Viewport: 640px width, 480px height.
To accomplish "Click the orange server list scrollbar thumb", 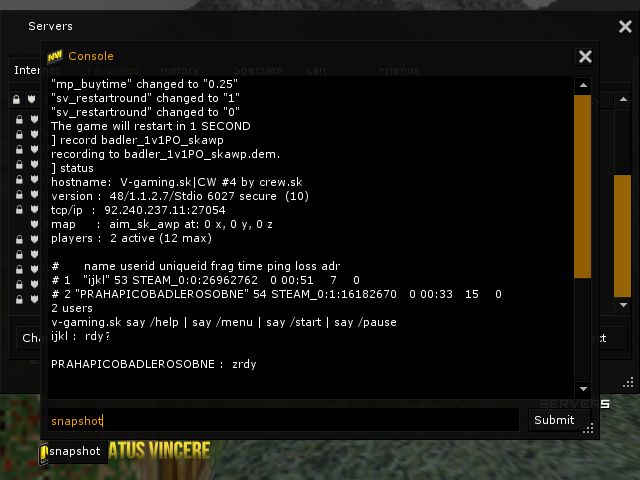I will point(622,236).
